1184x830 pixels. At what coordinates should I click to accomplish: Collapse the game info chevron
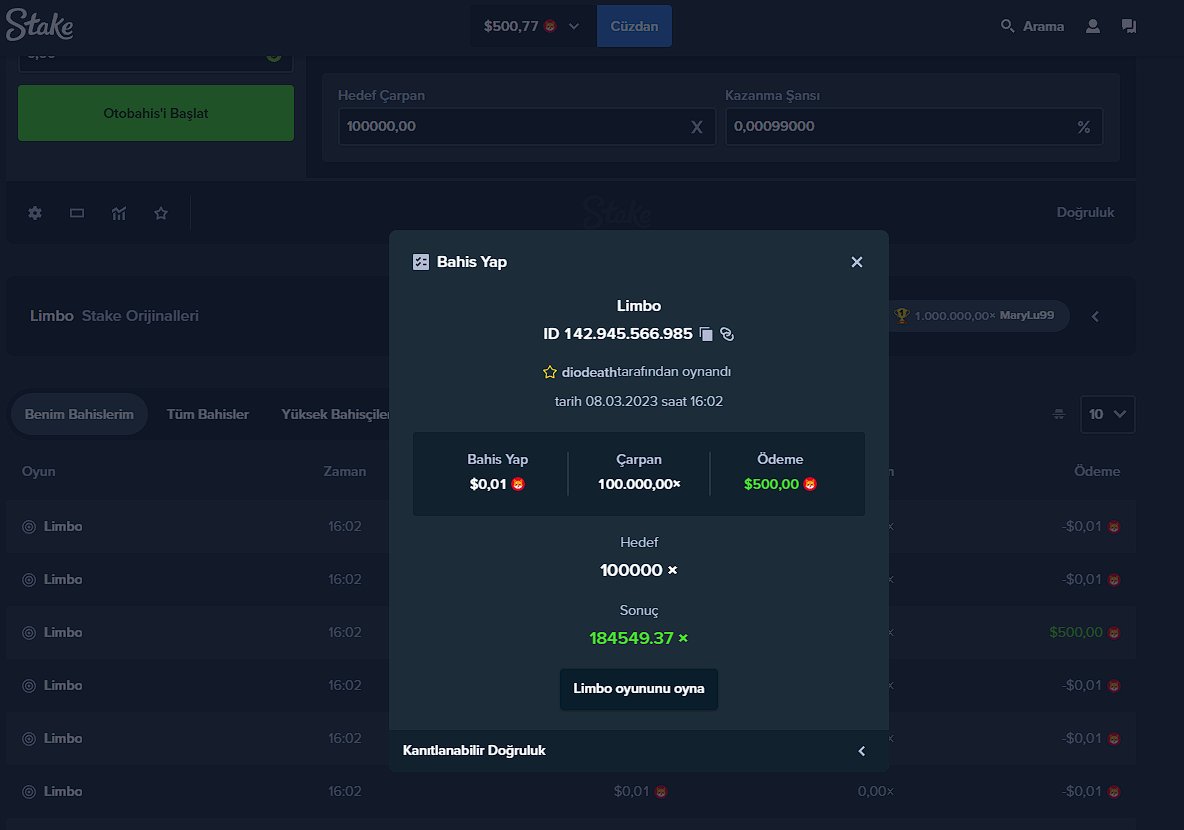pyautogui.click(x=1095, y=316)
